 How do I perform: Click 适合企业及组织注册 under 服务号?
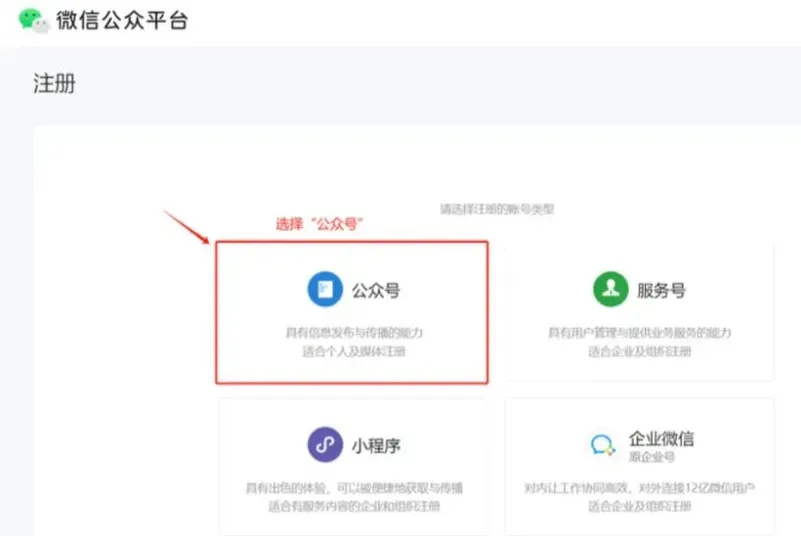[640, 351]
